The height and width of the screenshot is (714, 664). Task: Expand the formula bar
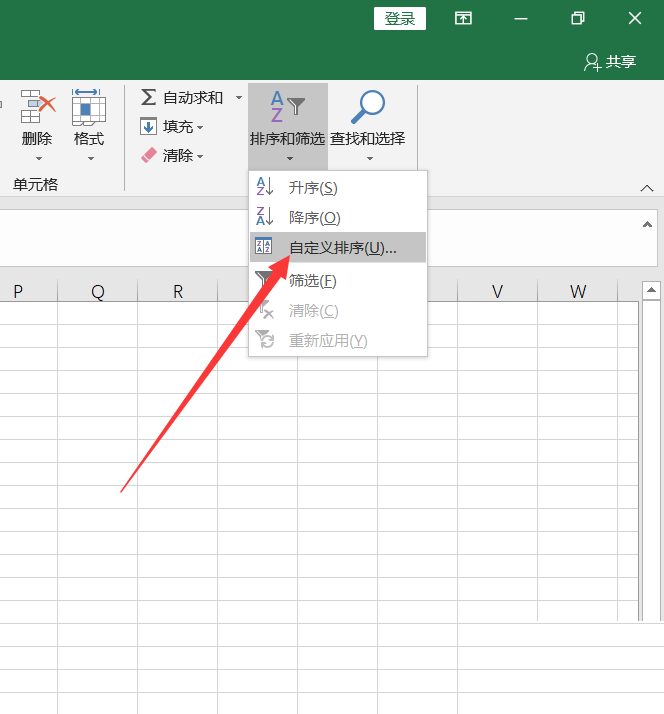(647, 224)
